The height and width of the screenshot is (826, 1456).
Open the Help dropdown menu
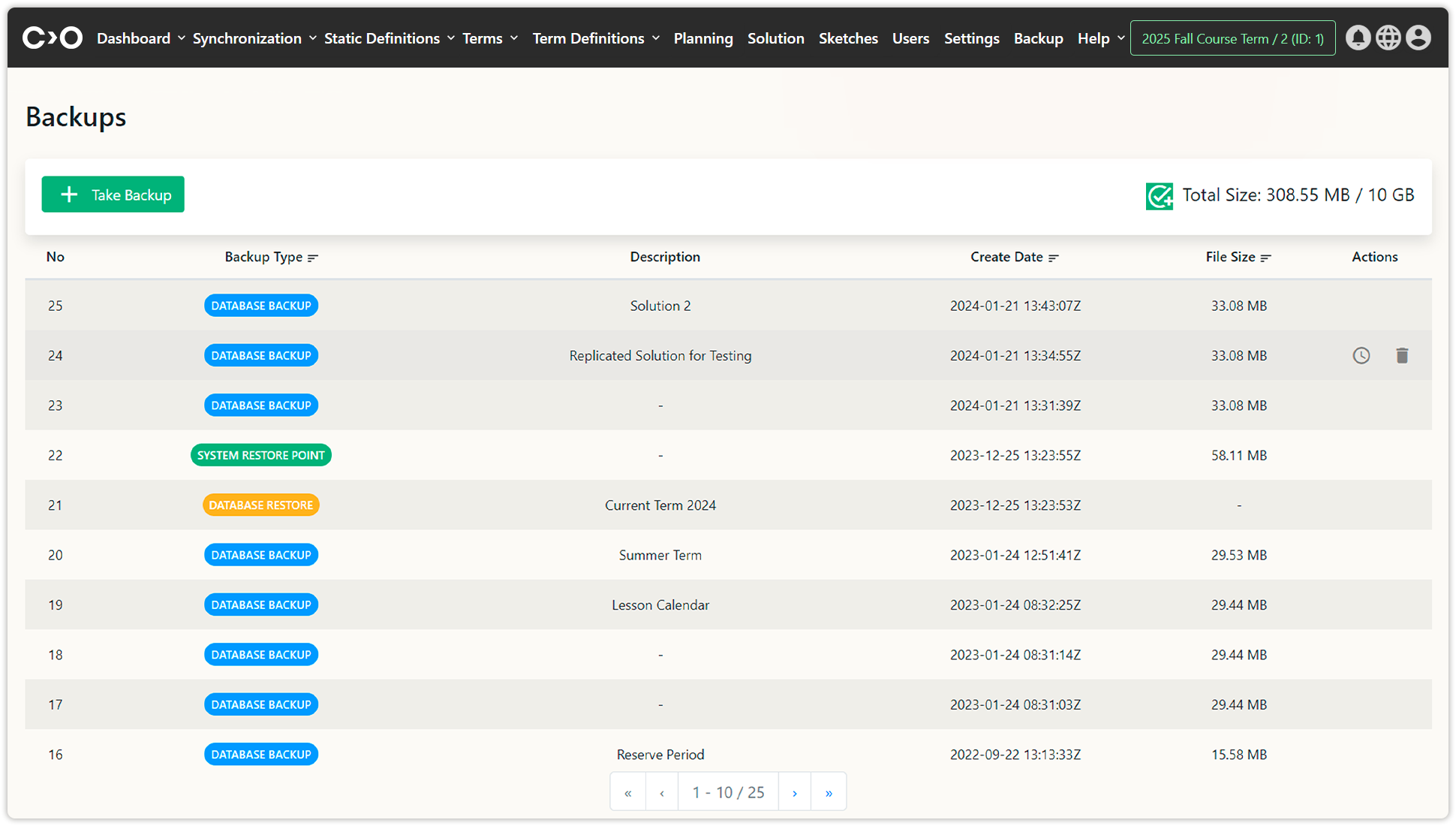click(1101, 38)
